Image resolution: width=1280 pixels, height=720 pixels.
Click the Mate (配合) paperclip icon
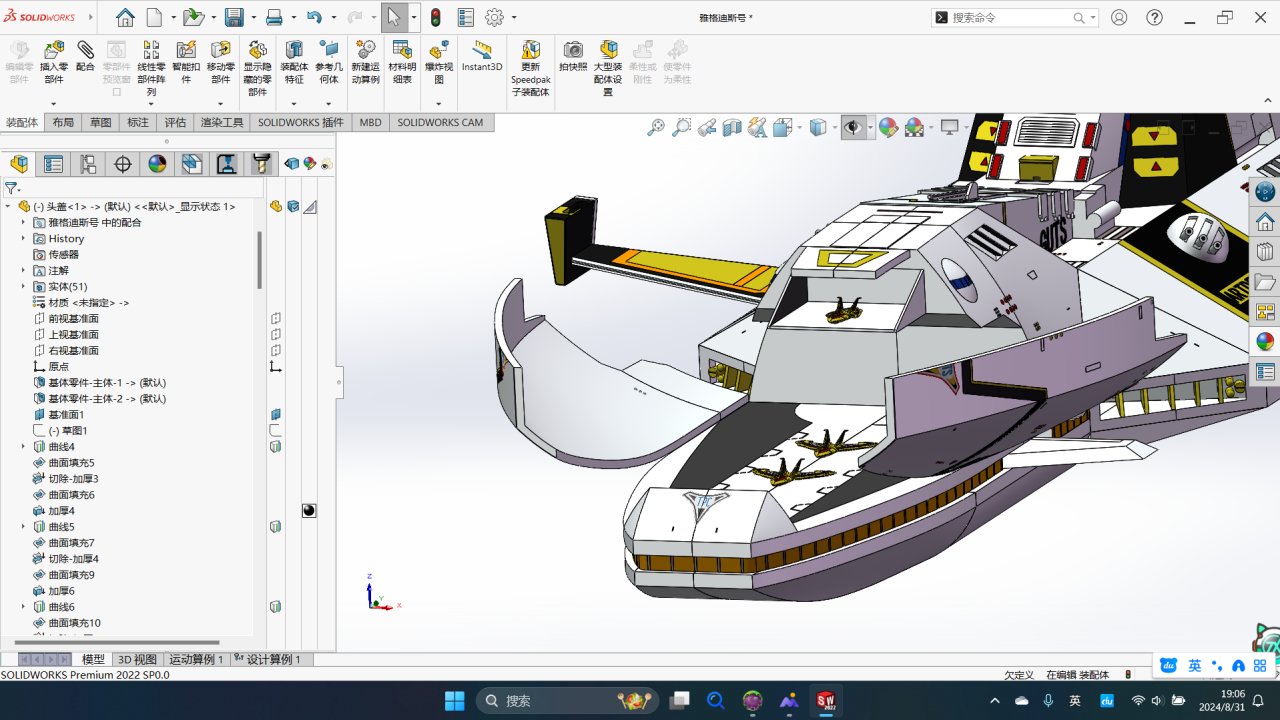[x=85, y=50]
